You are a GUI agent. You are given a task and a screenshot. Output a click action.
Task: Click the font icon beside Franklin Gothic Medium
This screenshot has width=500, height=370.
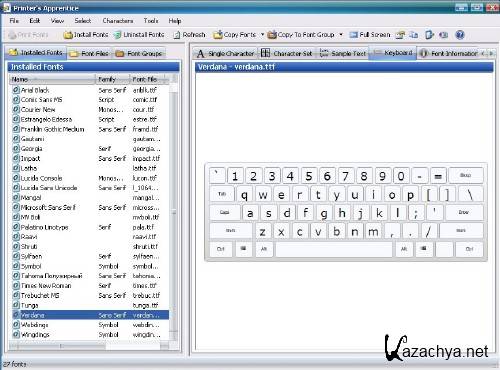[x=16, y=129]
